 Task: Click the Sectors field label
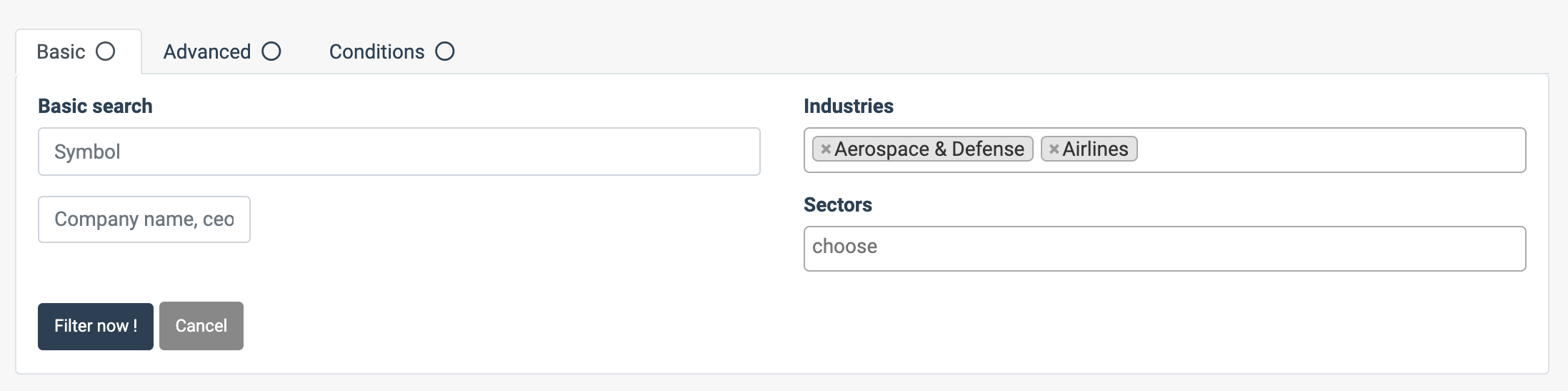(837, 205)
